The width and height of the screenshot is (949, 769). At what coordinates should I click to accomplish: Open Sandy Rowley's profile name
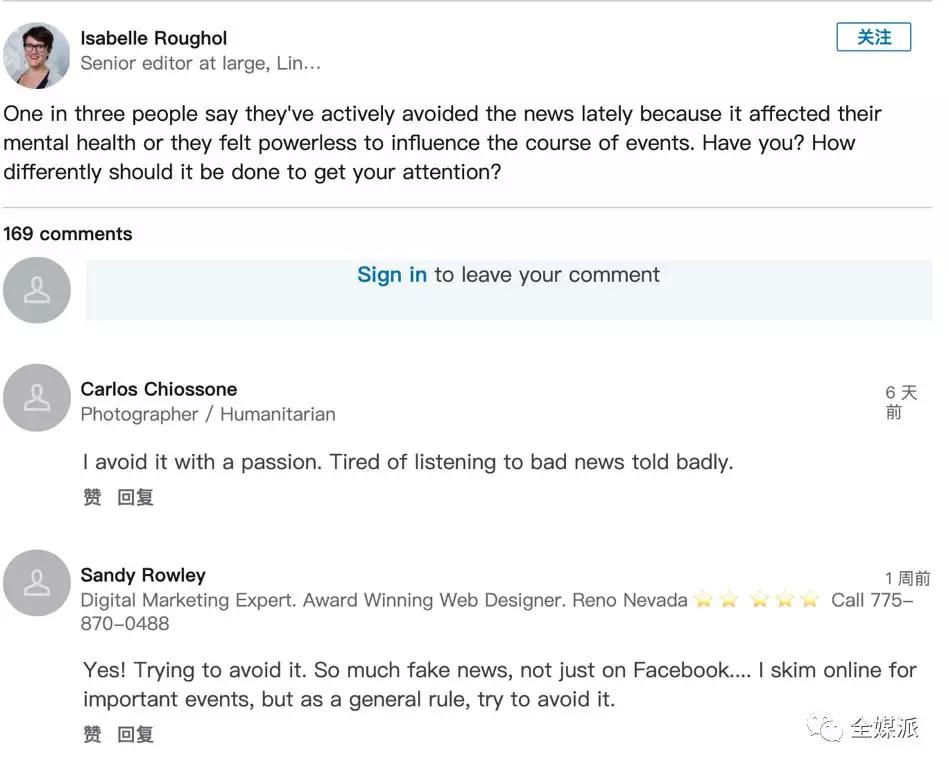point(143,575)
